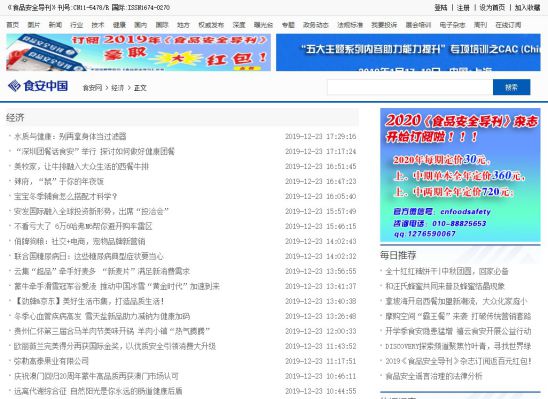Open article 欧丽薇兰 国际金奖
The width and height of the screenshot is (548, 399).
point(115,346)
